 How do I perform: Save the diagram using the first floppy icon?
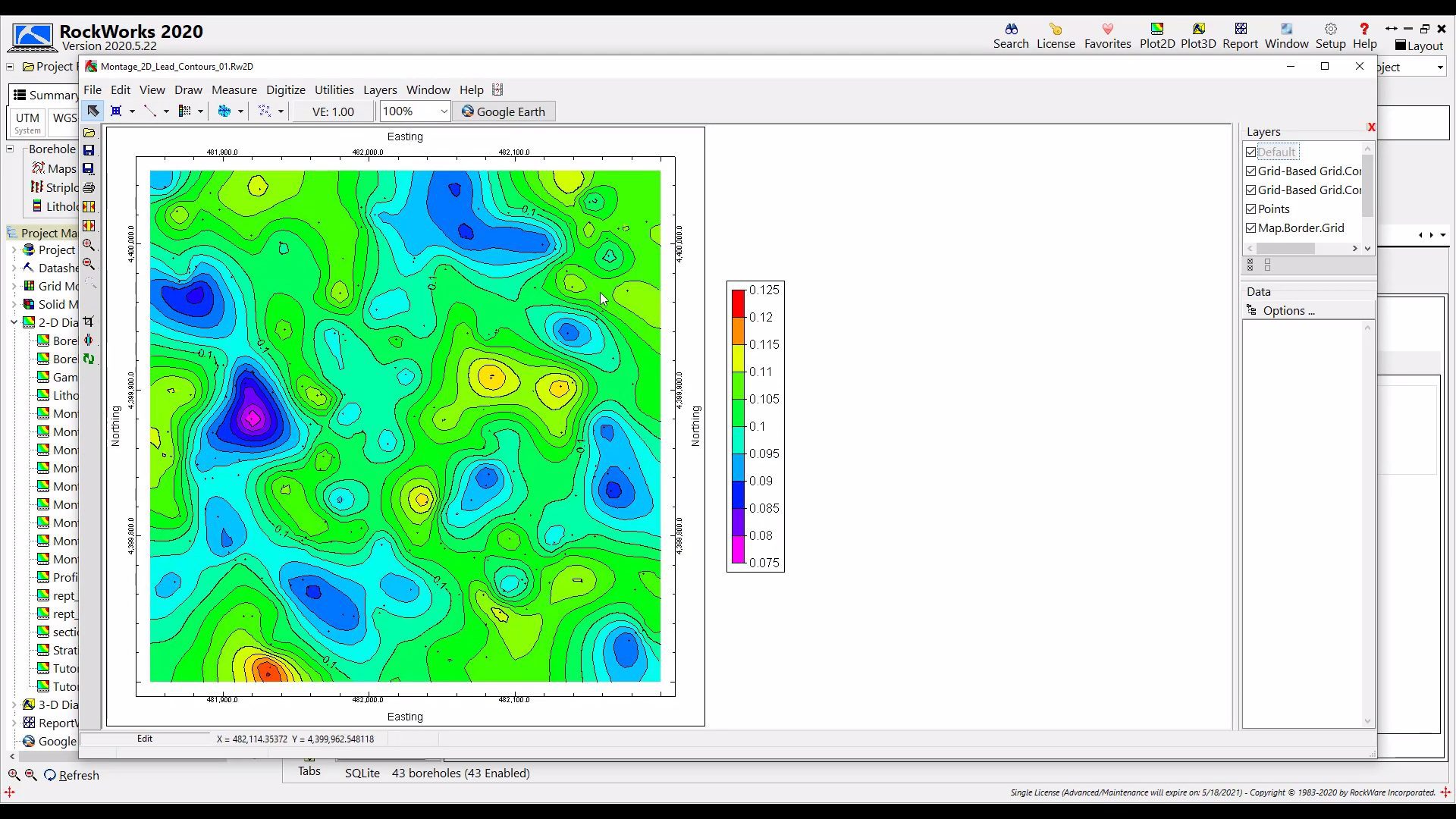(x=89, y=150)
